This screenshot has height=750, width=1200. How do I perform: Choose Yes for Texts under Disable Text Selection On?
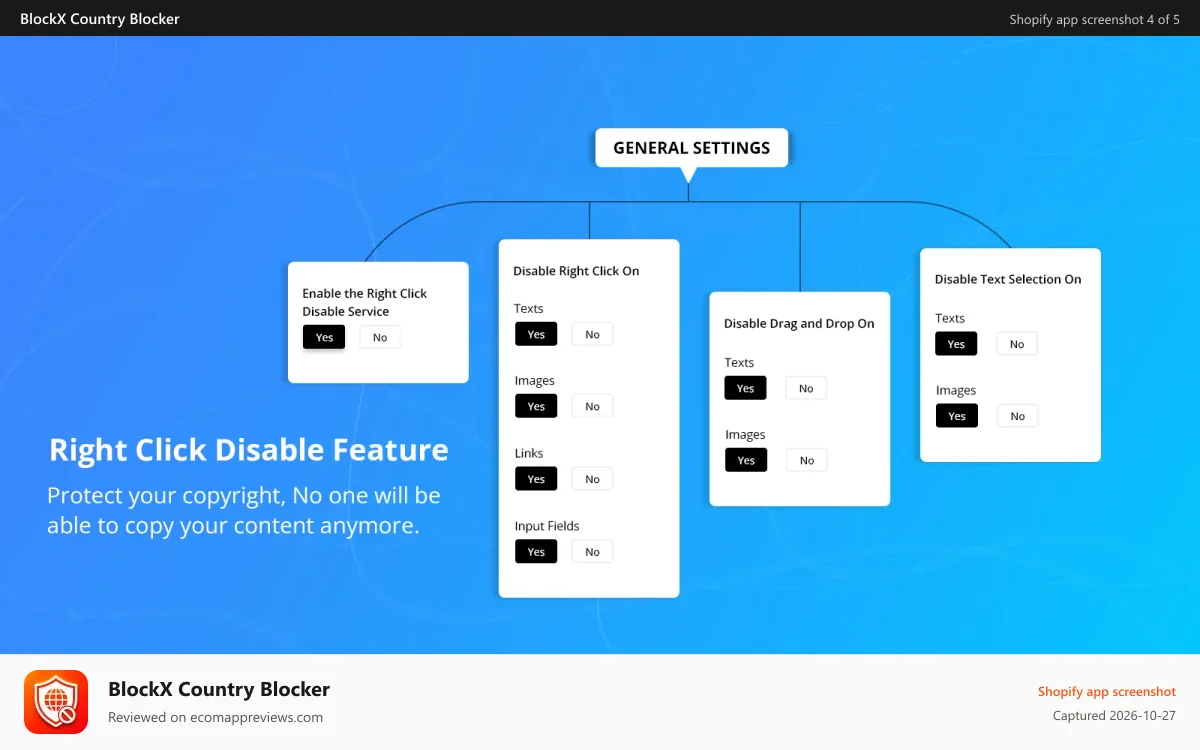[x=957, y=344]
